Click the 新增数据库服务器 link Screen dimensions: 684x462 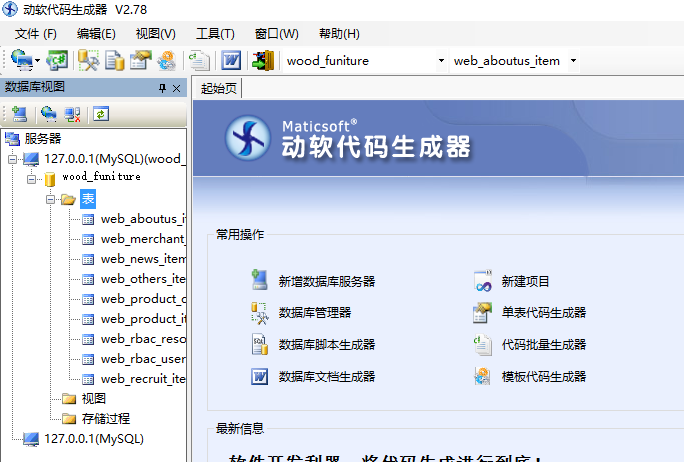(327, 281)
